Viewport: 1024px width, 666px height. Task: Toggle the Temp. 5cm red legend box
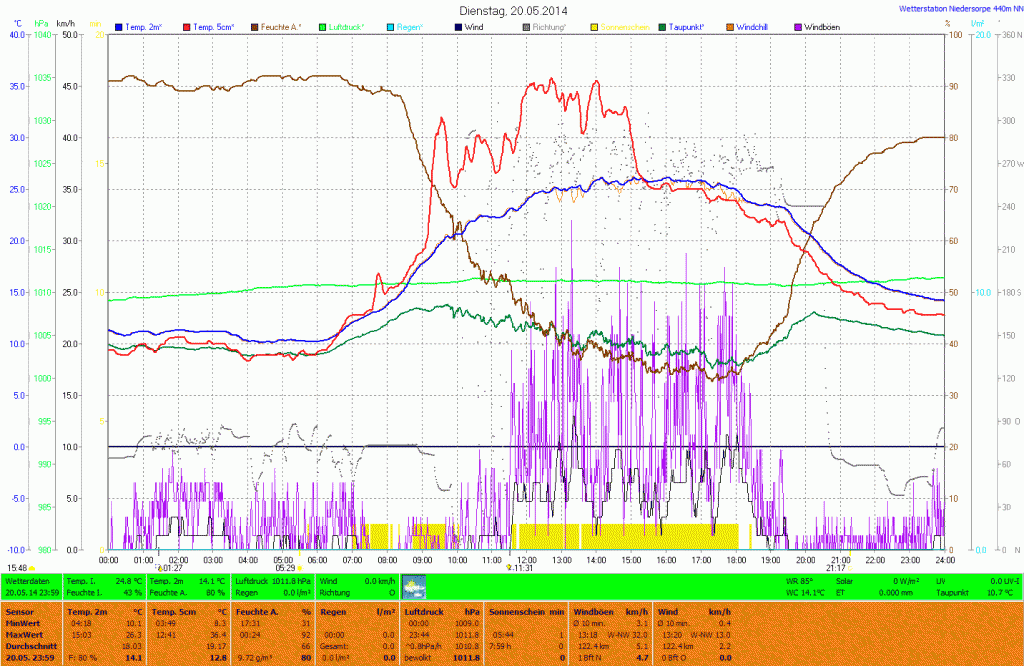(x=187, y=26)
